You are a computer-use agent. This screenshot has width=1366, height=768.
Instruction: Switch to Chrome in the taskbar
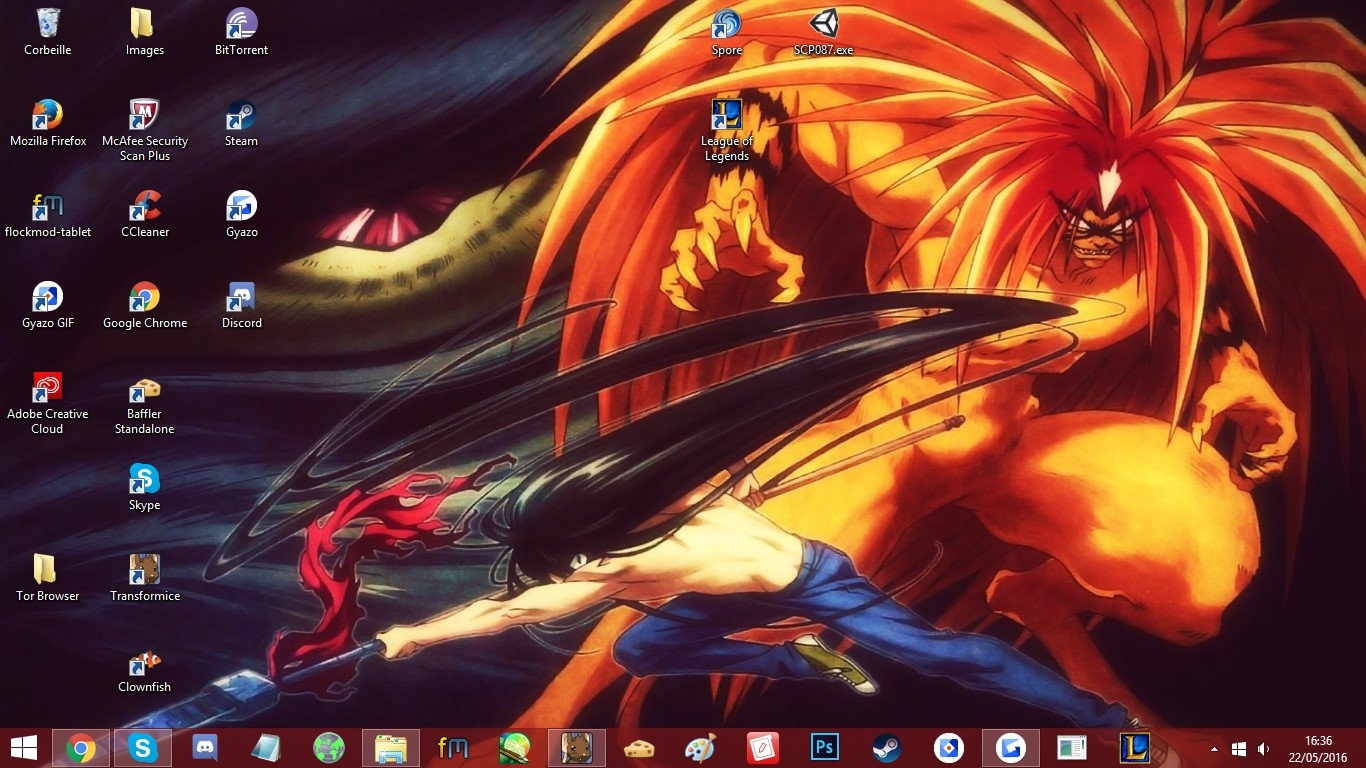point(81,748)
